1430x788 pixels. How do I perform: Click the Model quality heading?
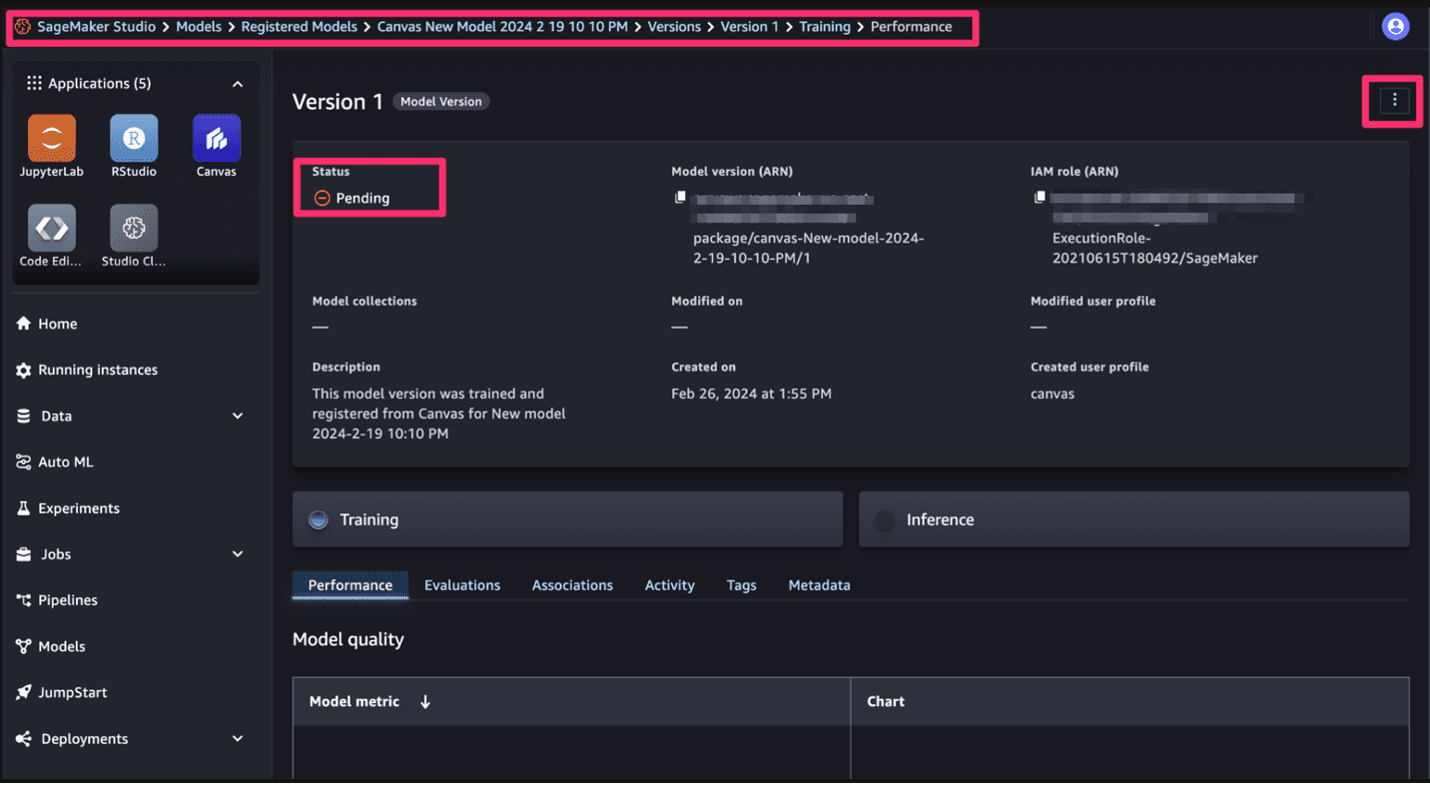pyautogui.click(x=348, y=639)
